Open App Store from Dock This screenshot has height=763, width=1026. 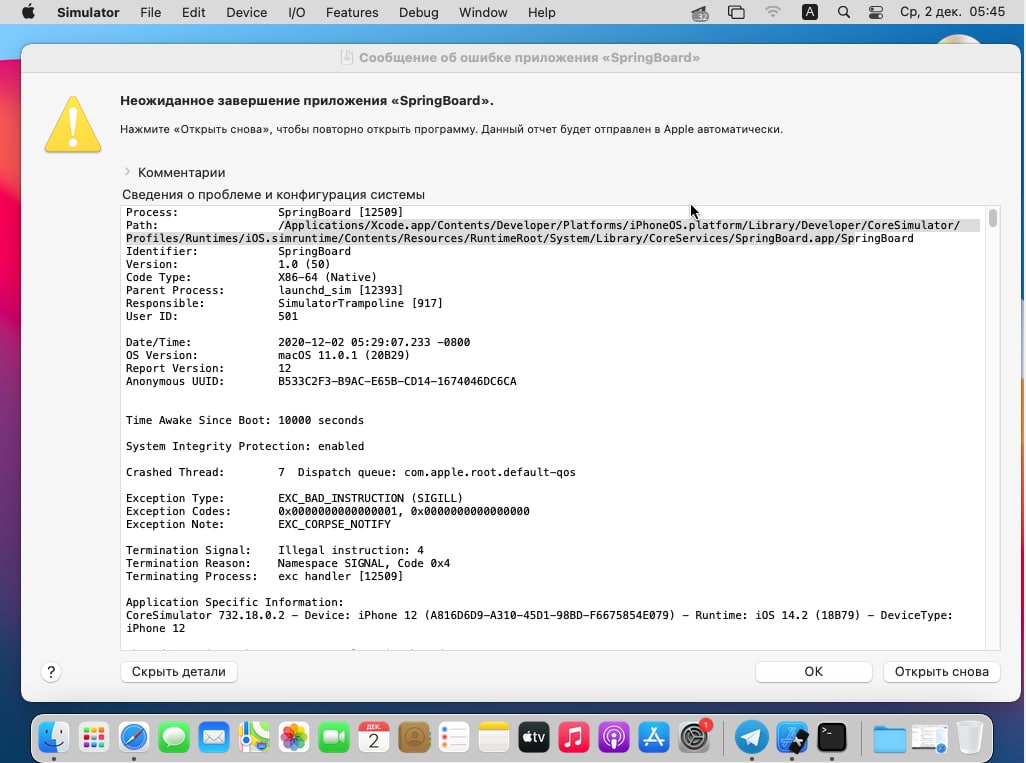coord(654,737)
